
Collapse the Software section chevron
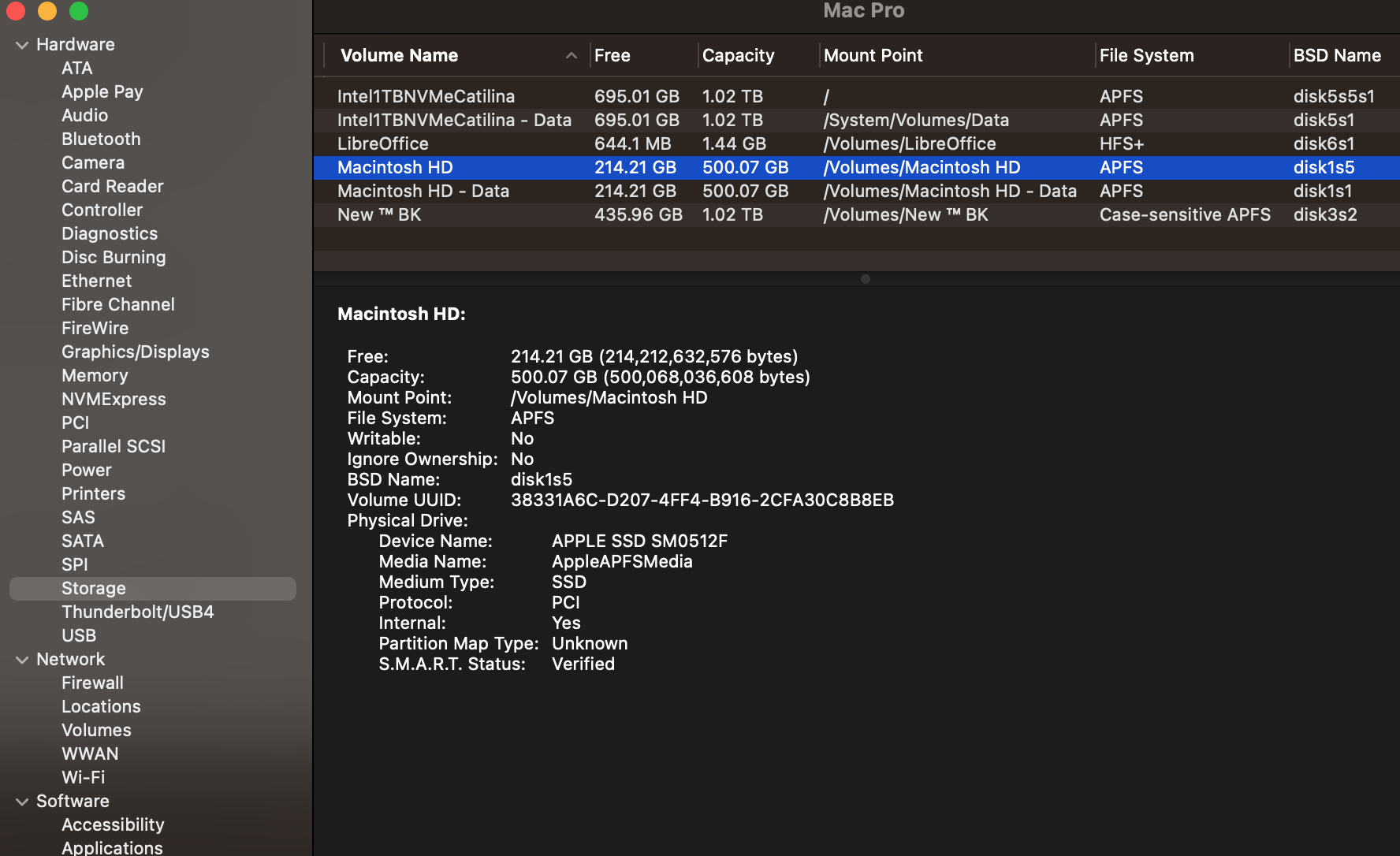pyautogui.click(x=22, y=802)
